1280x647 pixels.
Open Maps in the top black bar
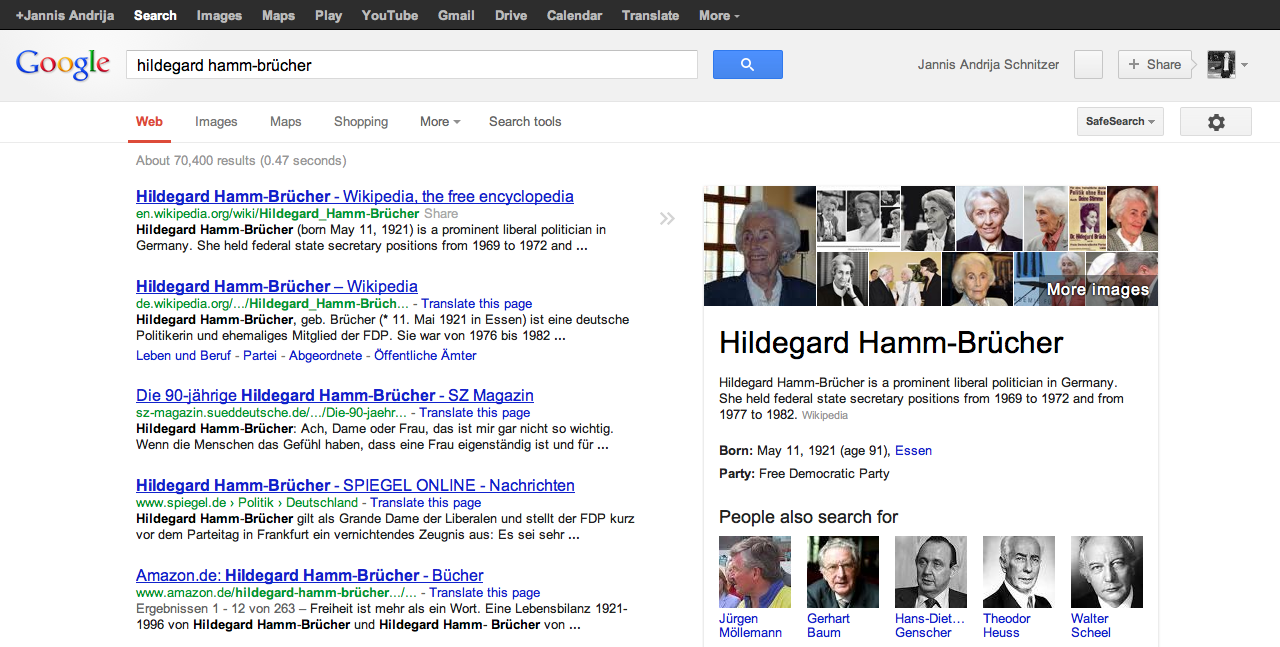coord(278,15)
